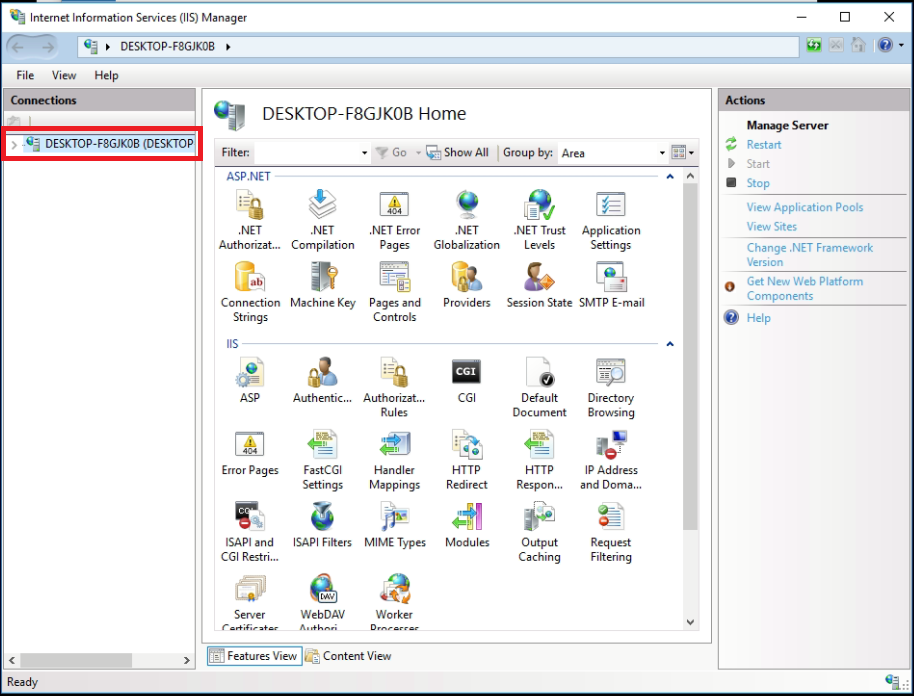Open the File menu
The height and width of the screenshot is (696, 914).
pos(25,75)
